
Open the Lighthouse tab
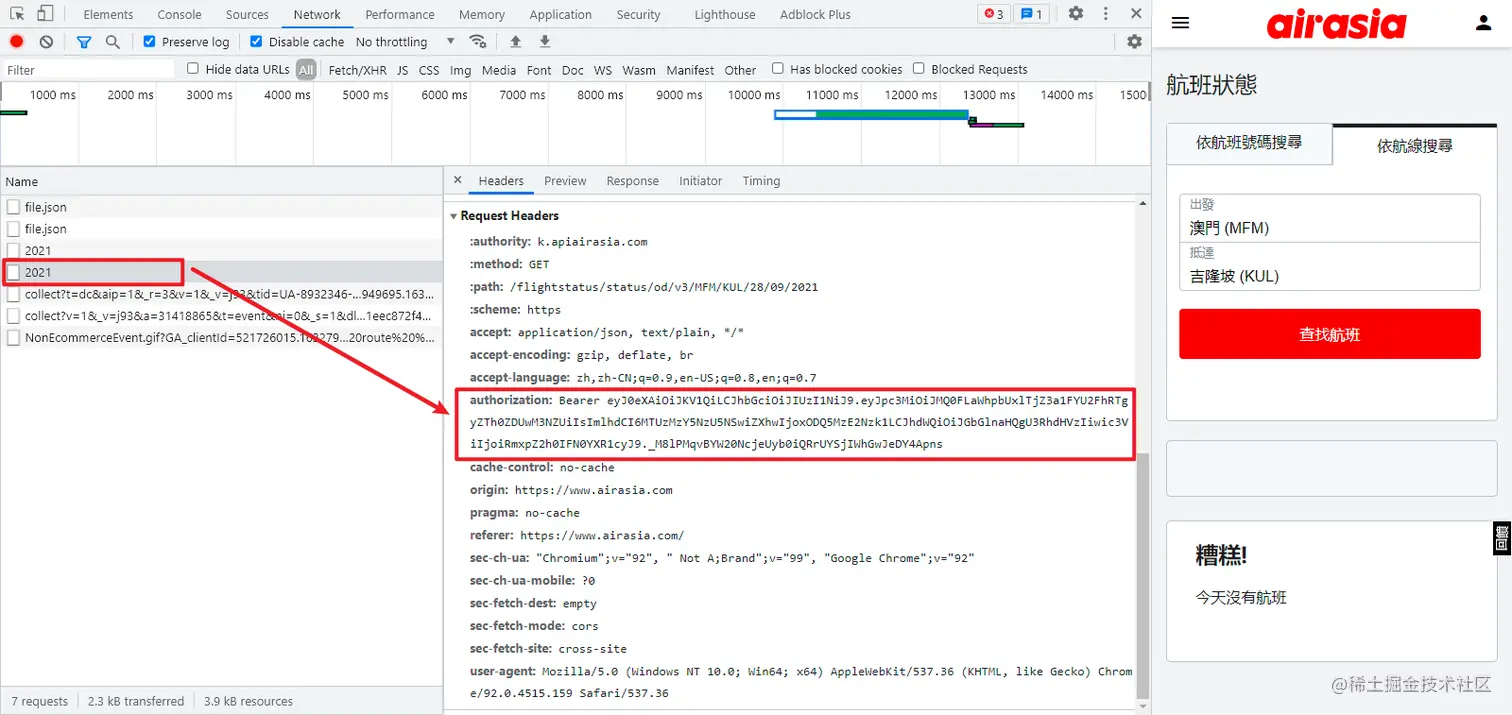725,15
